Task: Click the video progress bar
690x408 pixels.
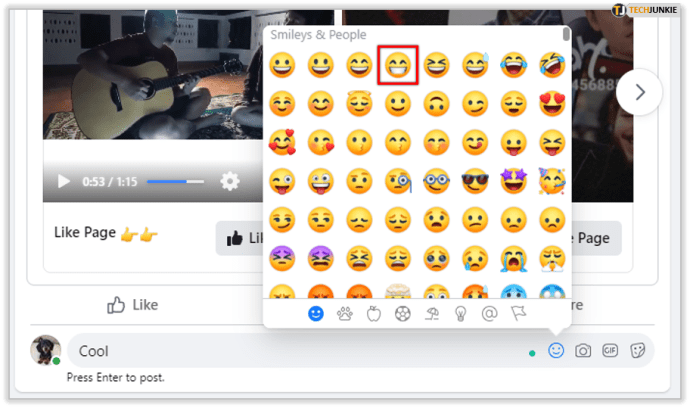Action: [175, 181]
